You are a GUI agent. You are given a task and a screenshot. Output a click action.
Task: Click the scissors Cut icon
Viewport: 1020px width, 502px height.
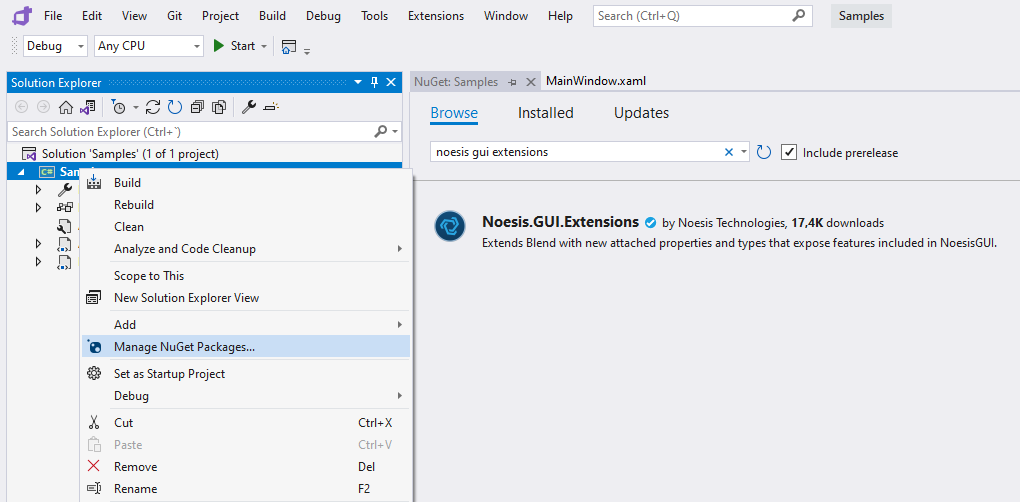pyautogui.click(x=94, y=423)
